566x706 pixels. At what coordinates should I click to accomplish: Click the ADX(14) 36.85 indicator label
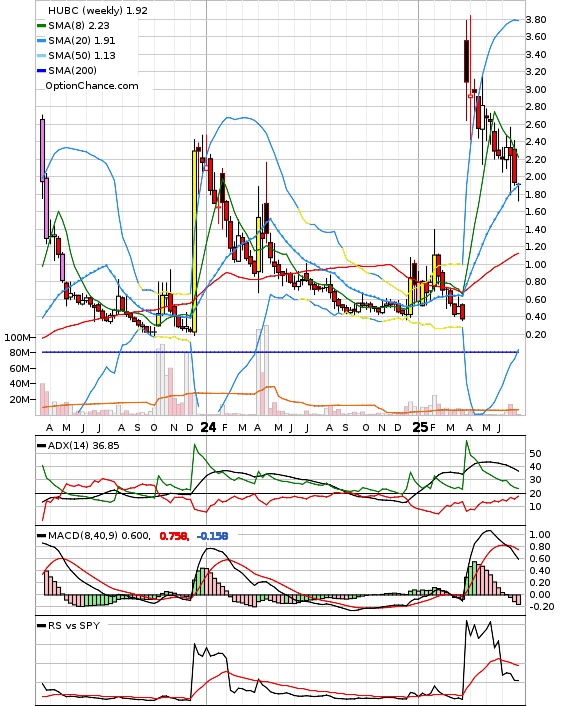click(x=84, y=446)
